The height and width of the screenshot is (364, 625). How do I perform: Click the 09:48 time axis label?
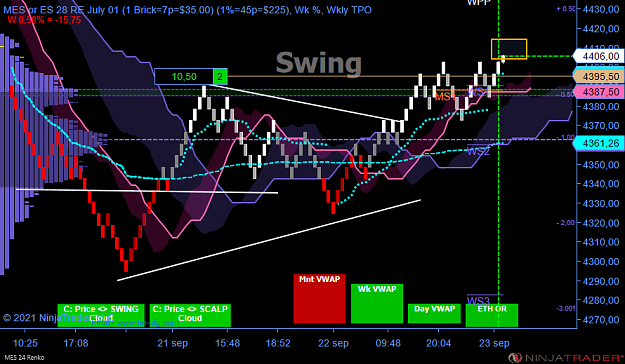point(388,343)
